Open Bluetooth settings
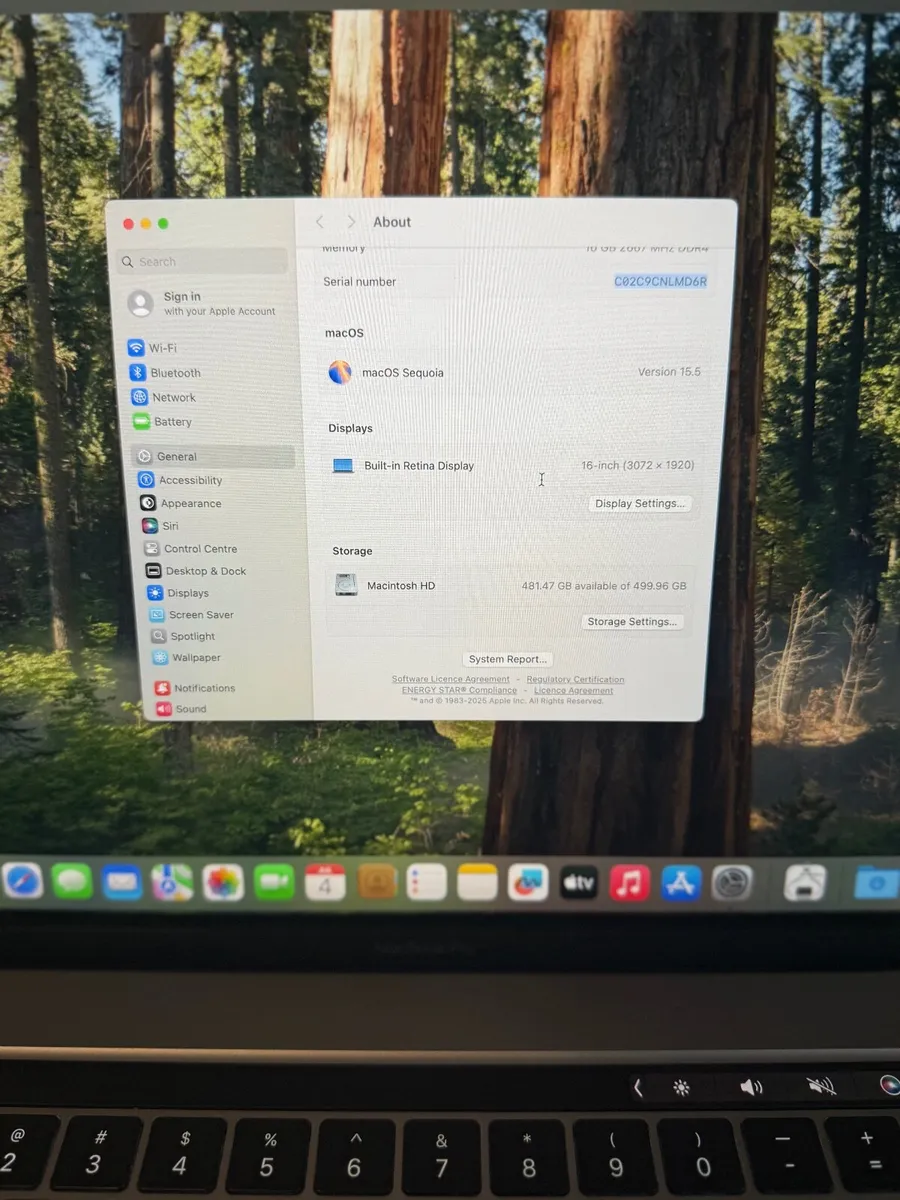Screen dimensions: 900x1200 [x=176, y=372]
